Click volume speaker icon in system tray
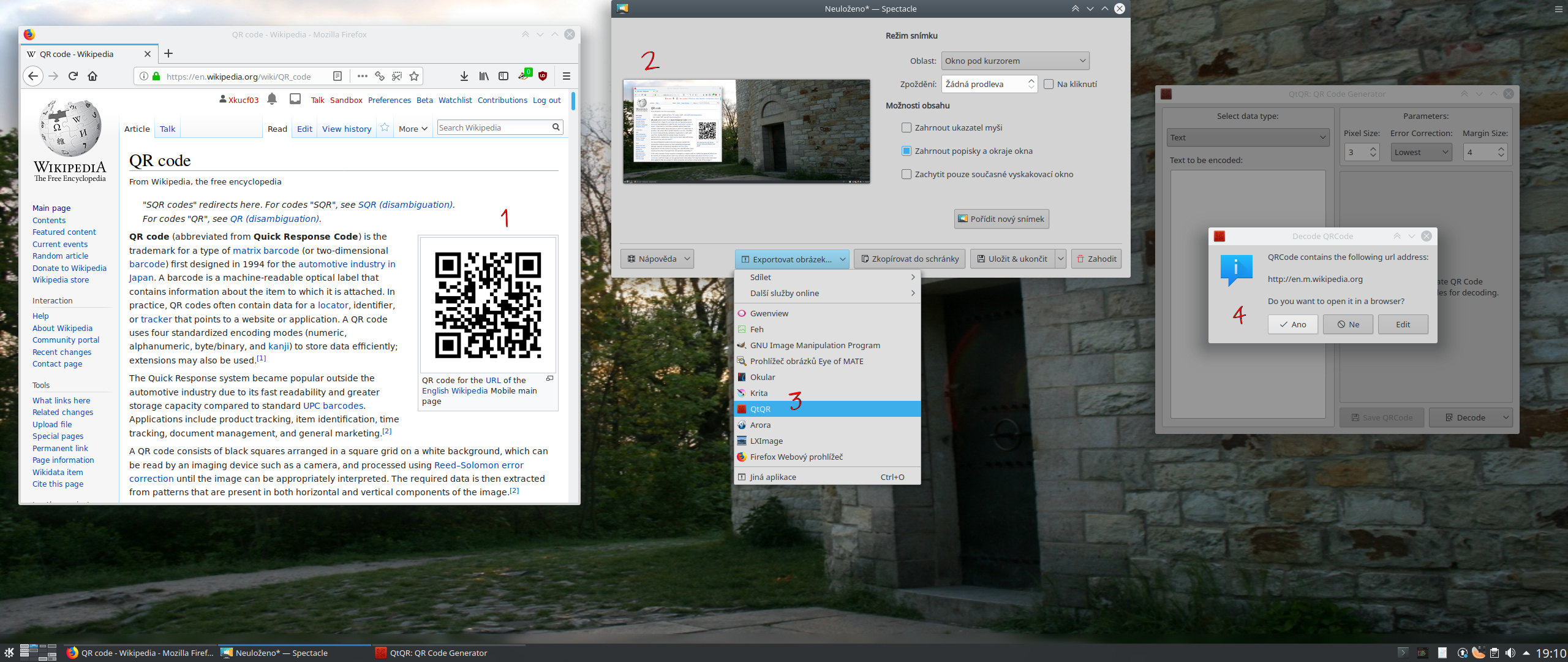 (x=1510, y=653)
